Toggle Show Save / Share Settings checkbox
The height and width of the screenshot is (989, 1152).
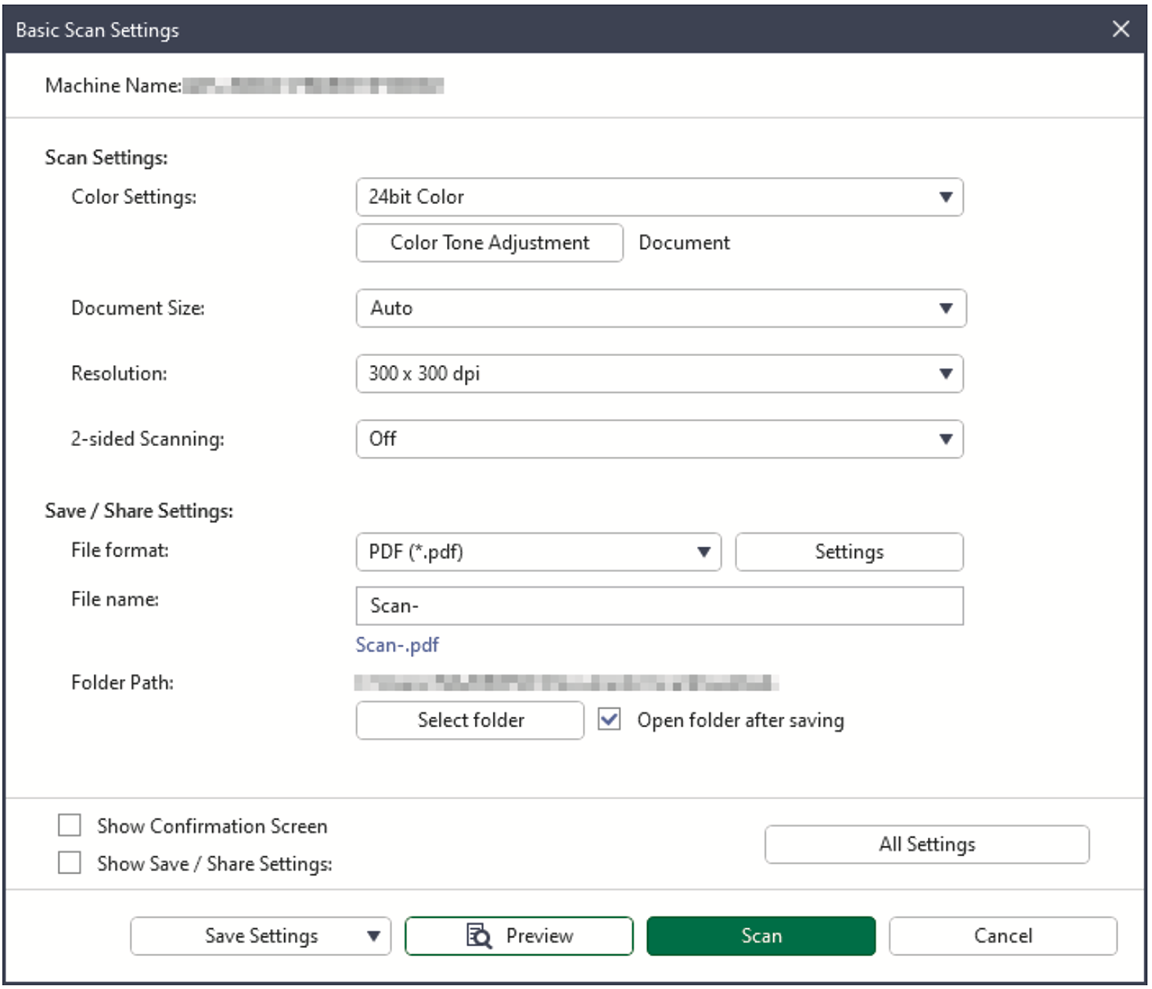coord(70,863)
